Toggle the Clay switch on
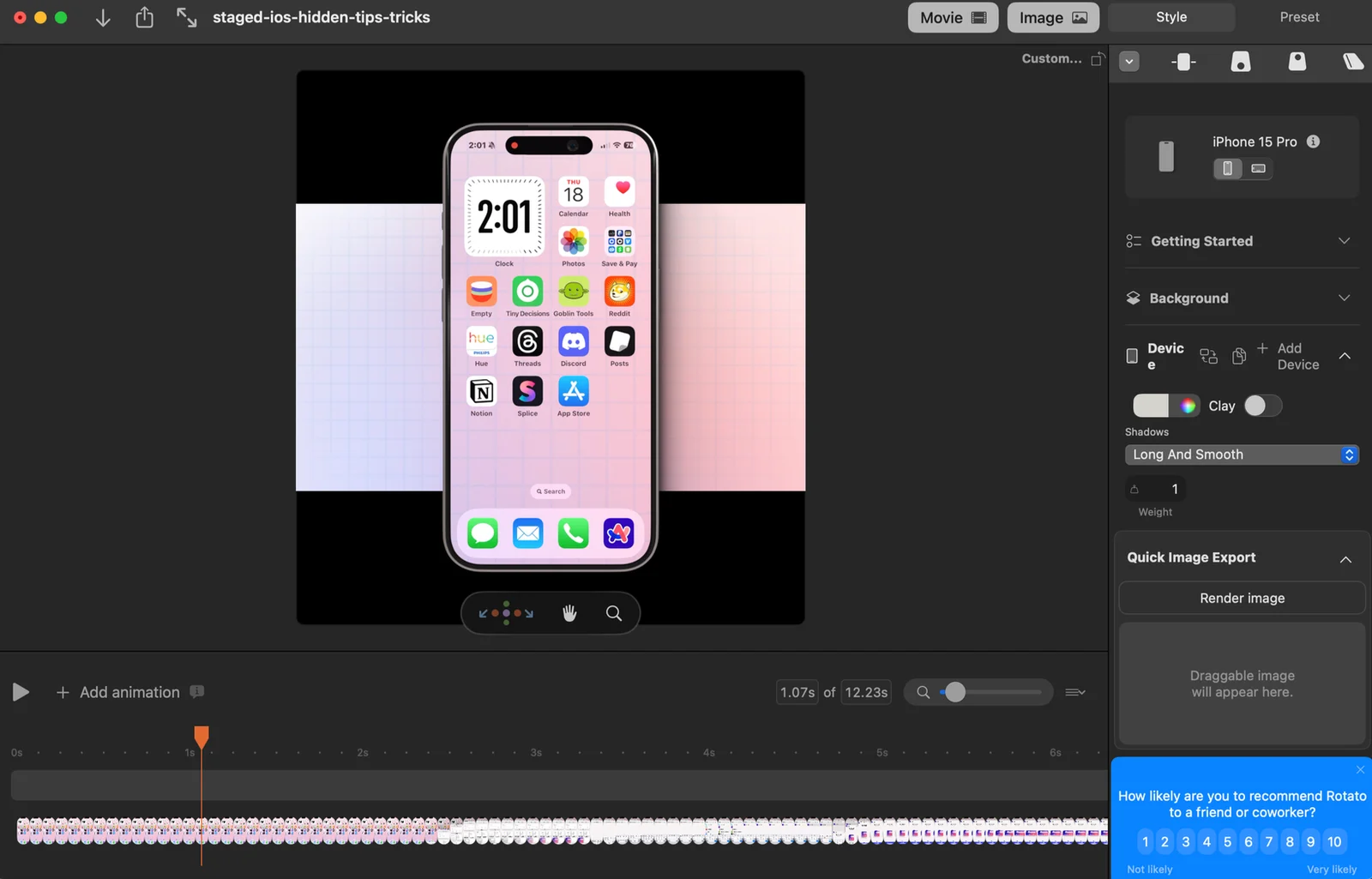The image size is (1372, 879). tap(1263, 406)
